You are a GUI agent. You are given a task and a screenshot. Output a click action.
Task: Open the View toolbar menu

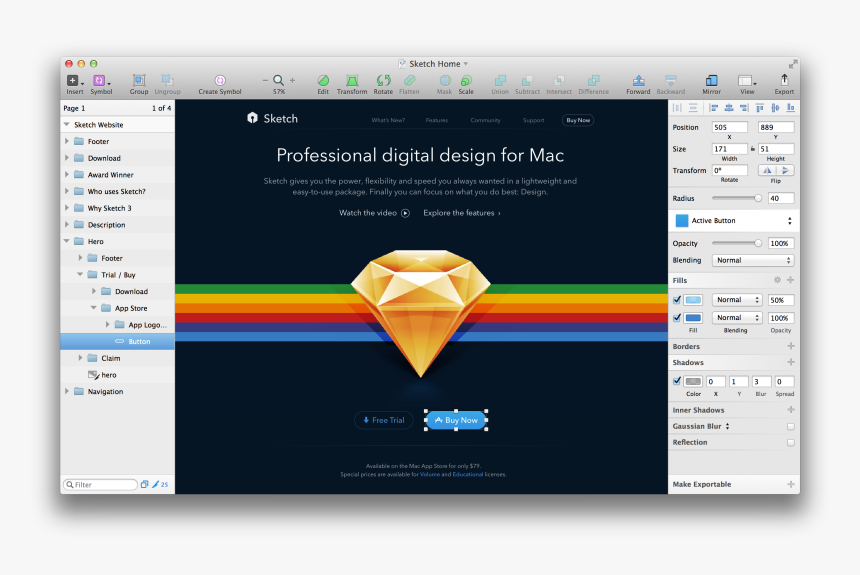746,81
